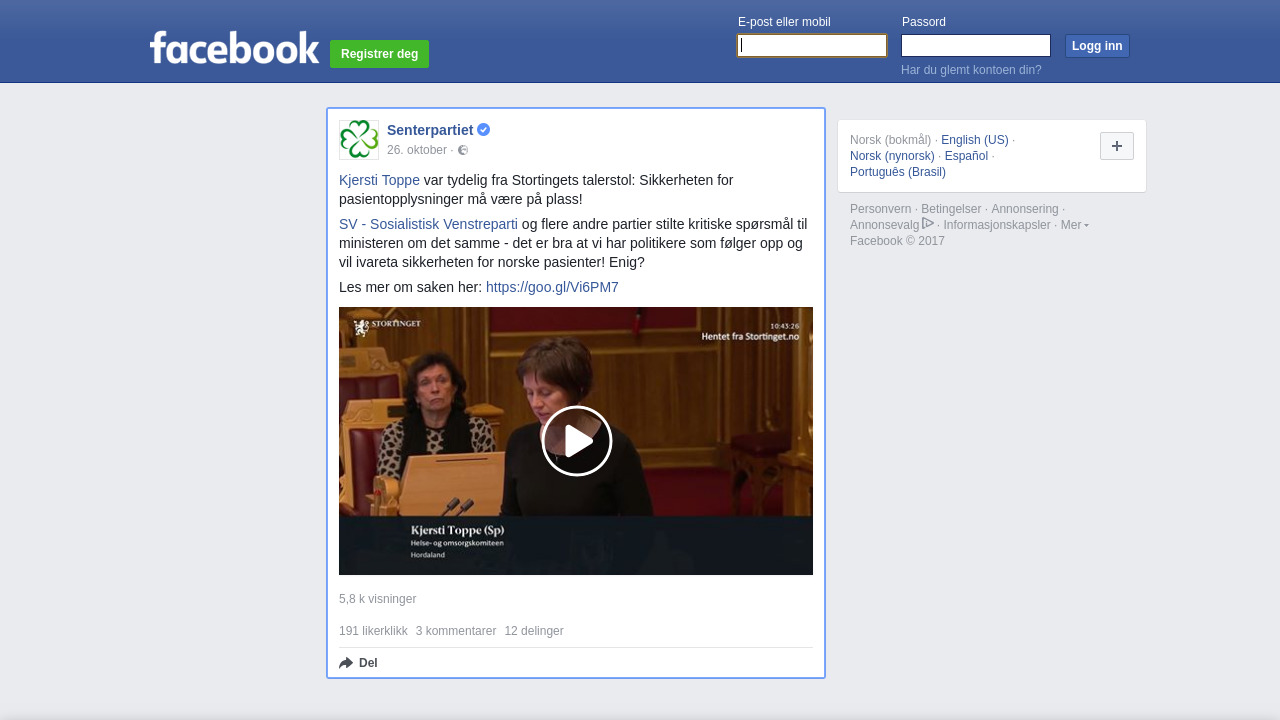Open Personvern footer link

click(881, 209)
